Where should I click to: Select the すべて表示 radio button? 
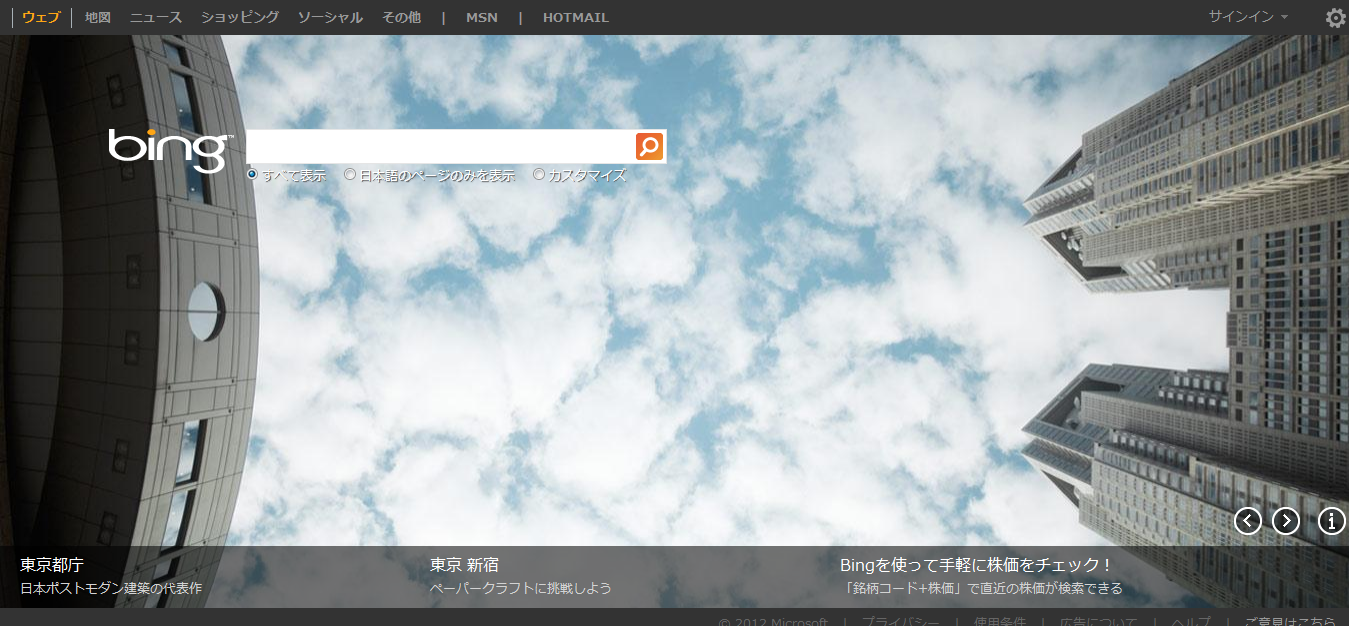click(253, 174)
